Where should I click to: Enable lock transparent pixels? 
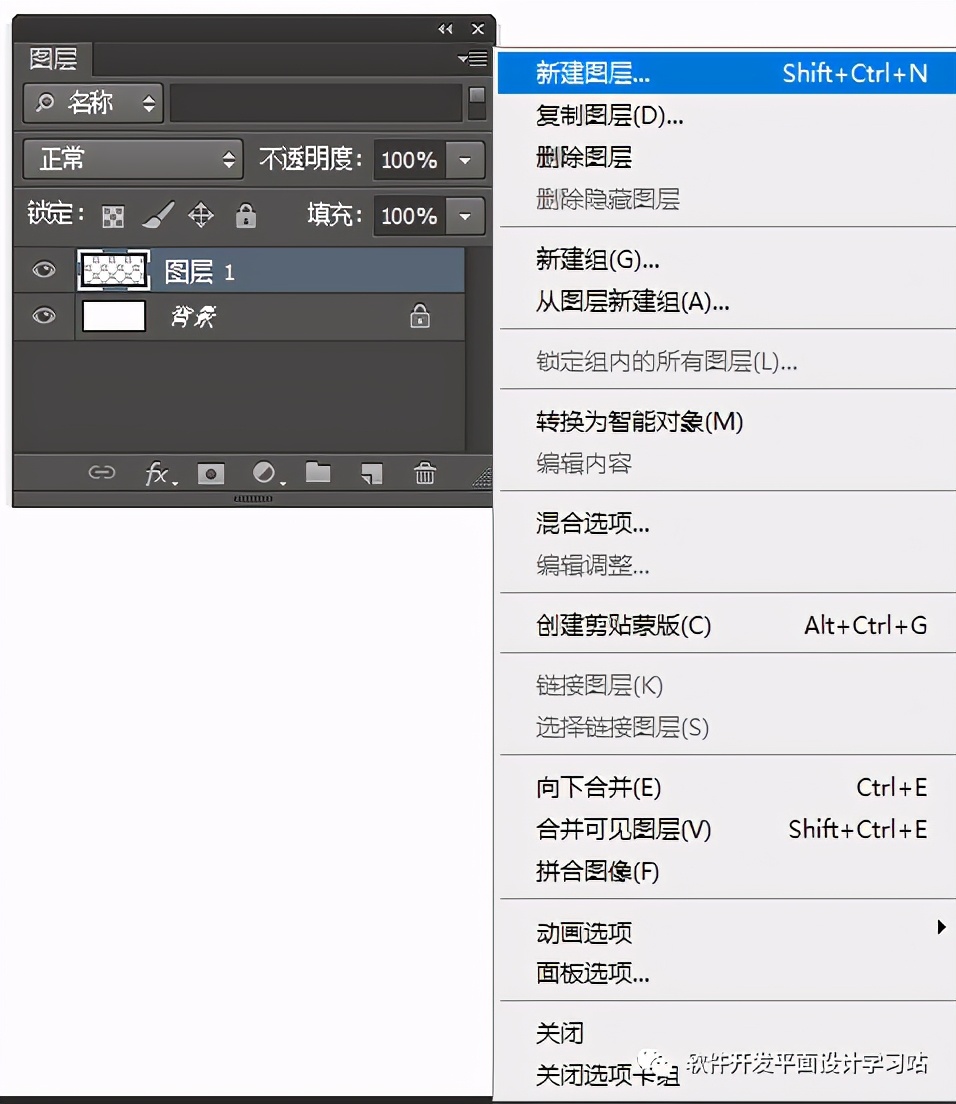tap(111, 216)
